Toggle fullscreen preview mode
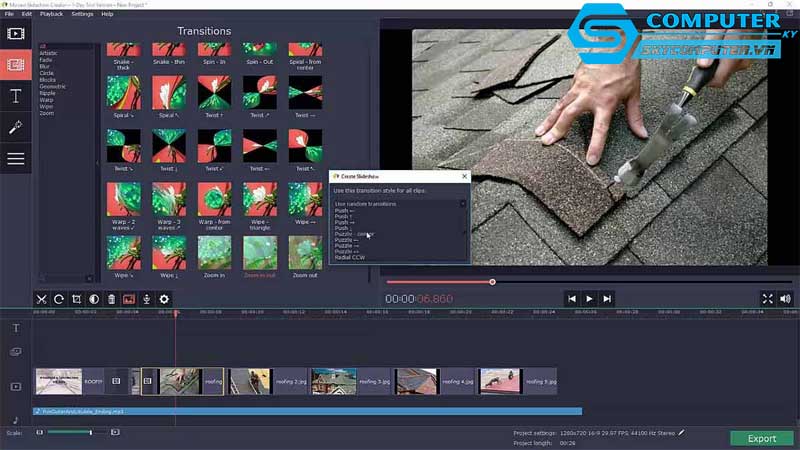Viewport: 800px width, 450px height. pyautogui.click(x=767, y=298)
